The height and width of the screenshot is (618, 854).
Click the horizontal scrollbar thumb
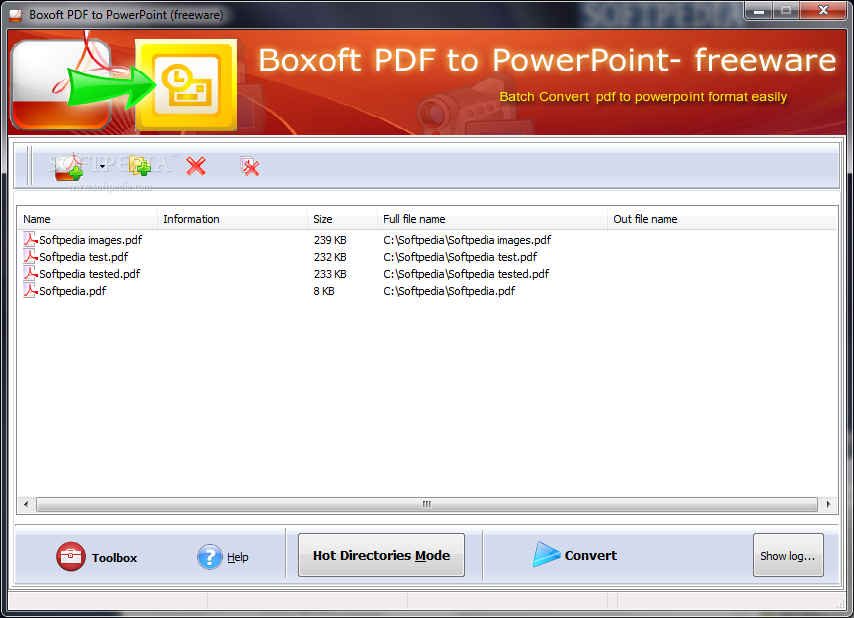pos(426,504)
